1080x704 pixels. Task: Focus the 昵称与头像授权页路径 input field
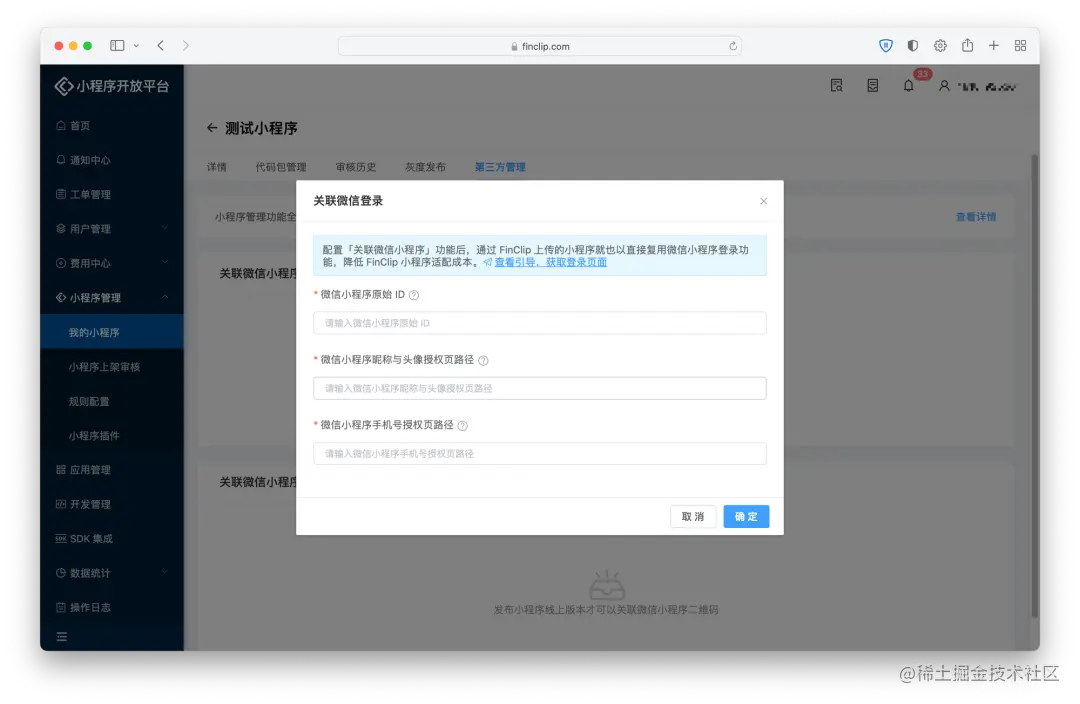pos(539,389)
